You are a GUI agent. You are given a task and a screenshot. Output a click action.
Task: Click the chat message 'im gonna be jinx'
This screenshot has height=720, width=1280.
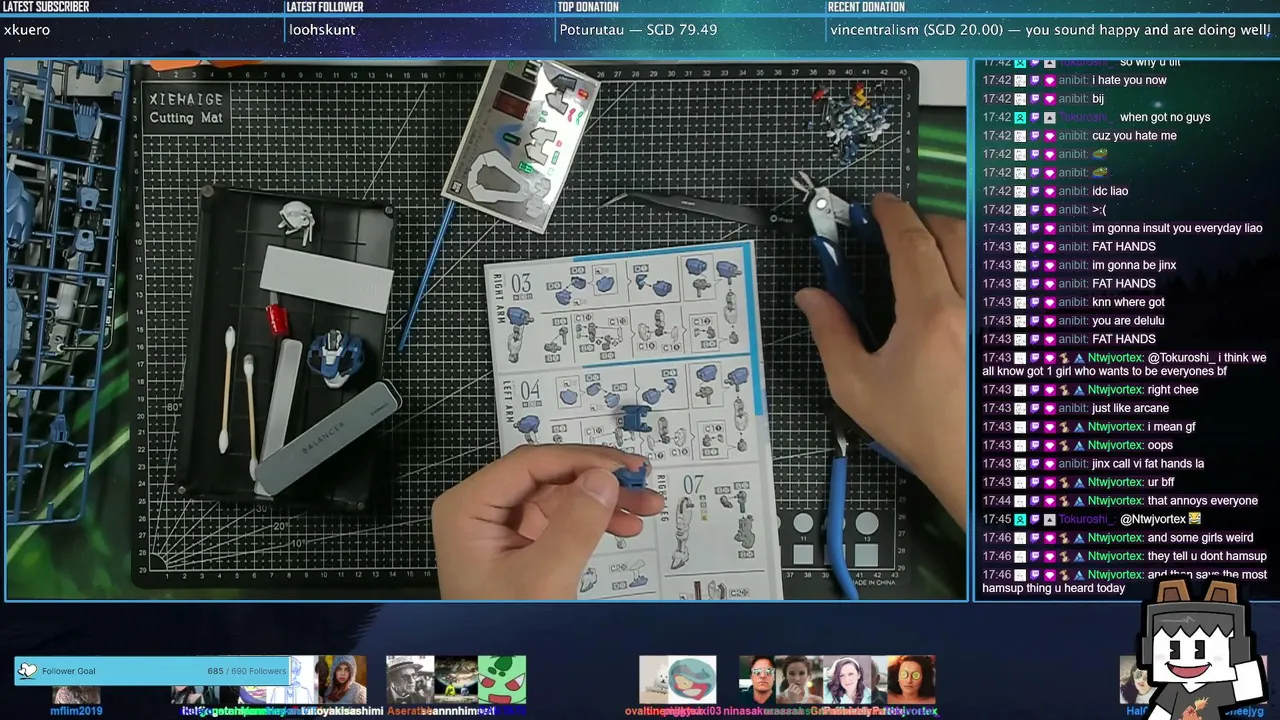point(1134,265)
